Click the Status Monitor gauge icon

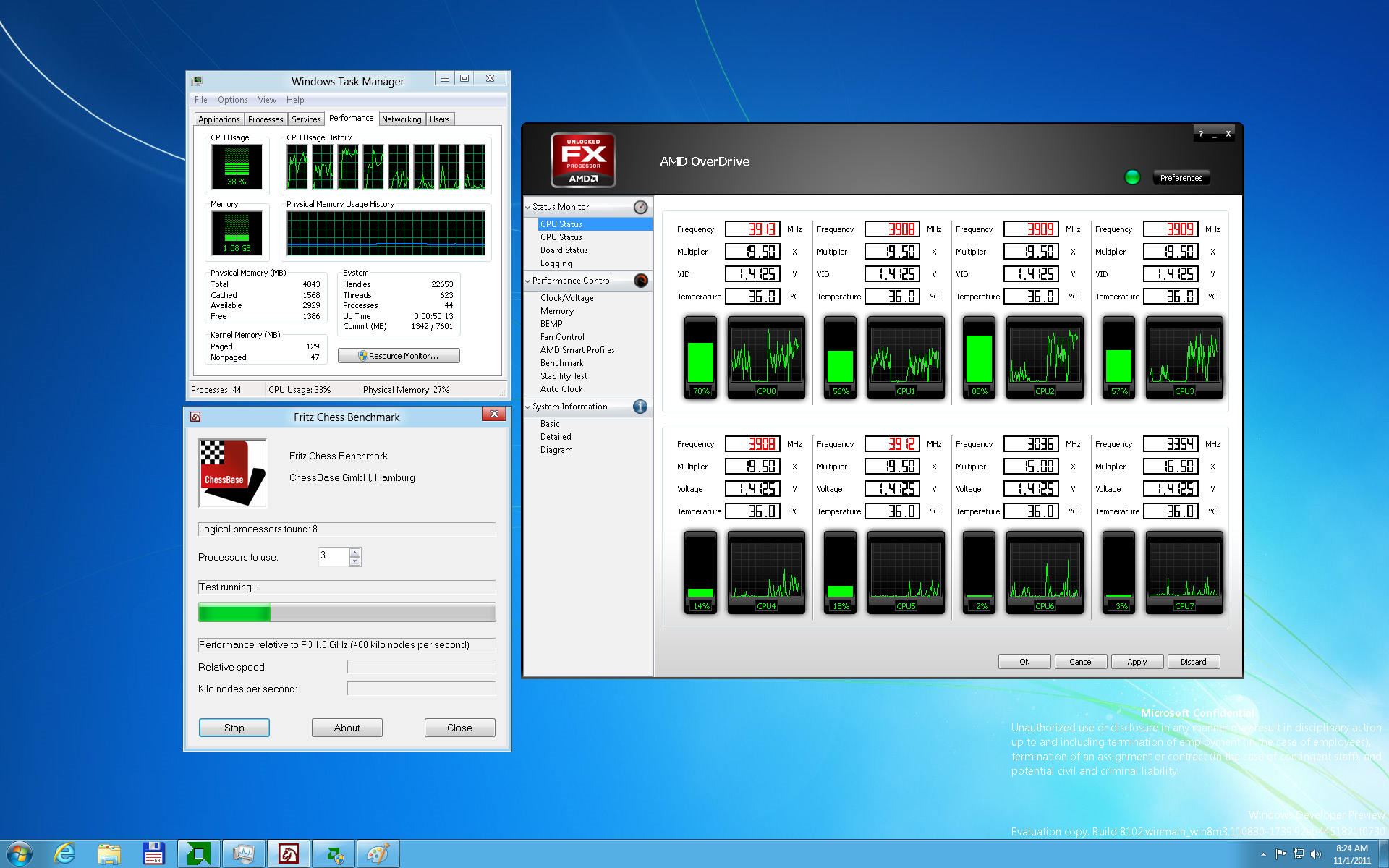point(640,207)
